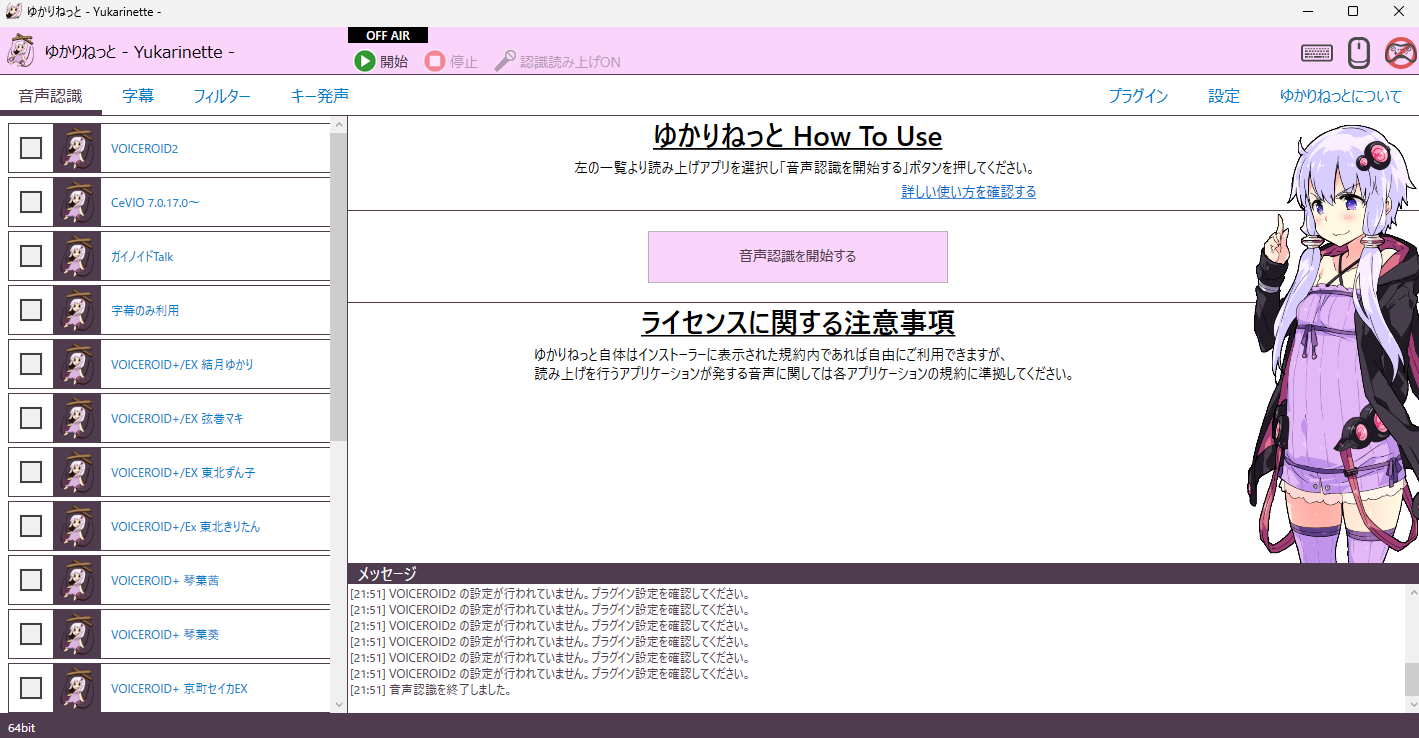The height and width of the screenshot is (738, 1419).
Task: Check the ガイノイドTalk checkbox
Action: (31, 256)
